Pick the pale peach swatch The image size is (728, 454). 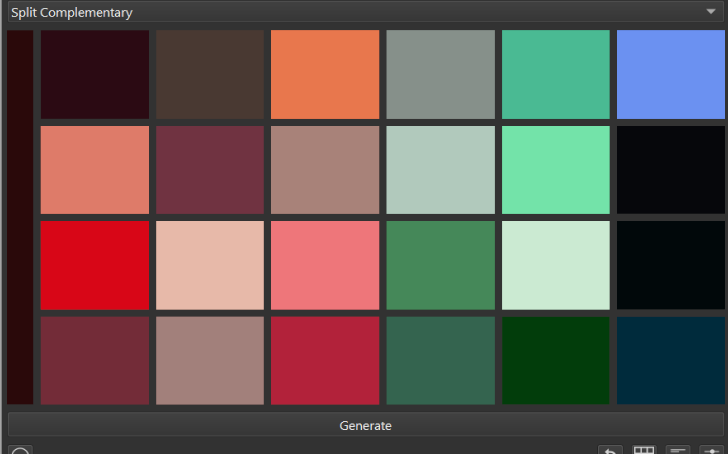pyautogui.click(x=210, y=265)
